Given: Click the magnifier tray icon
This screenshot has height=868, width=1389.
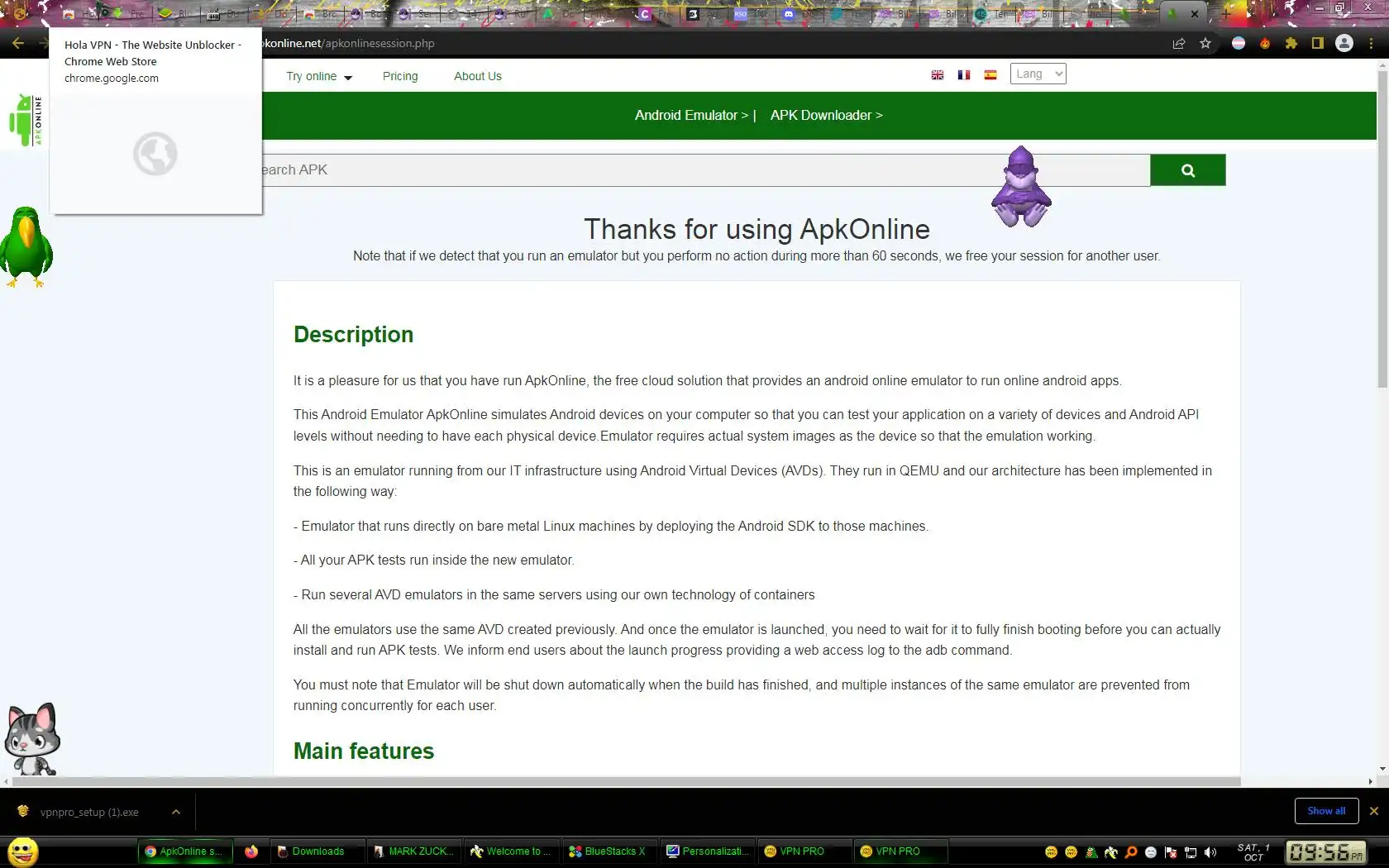Looking at the screenshot, I should tap(1131, 852).
